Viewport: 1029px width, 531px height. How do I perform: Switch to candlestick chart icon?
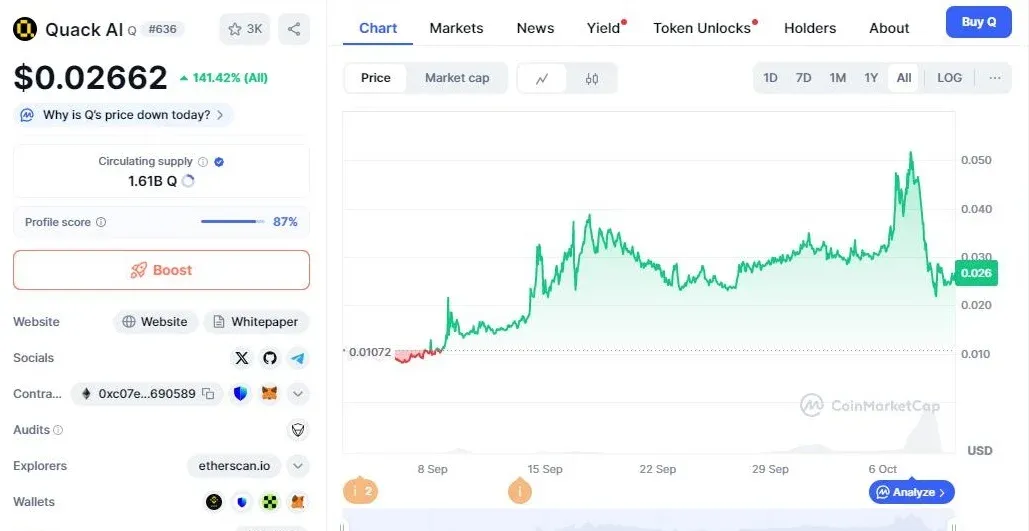[592, 78]
